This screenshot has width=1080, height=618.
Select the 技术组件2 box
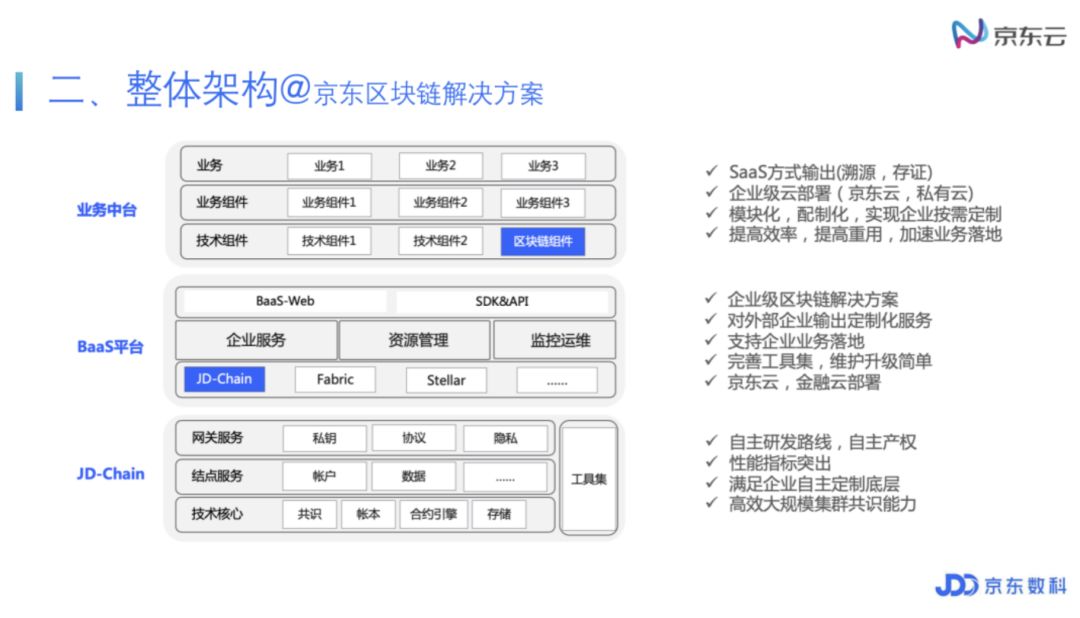click(440, 241)
